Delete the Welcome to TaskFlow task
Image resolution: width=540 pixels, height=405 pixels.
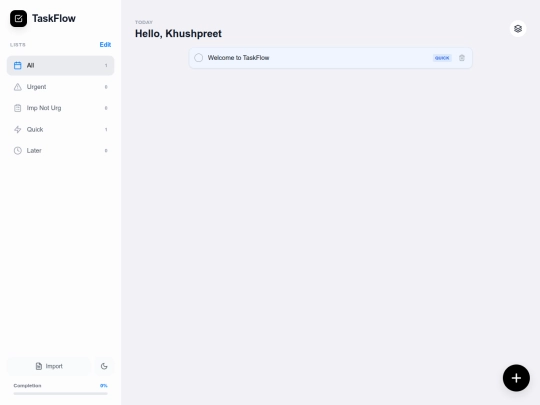pos(462,58)
